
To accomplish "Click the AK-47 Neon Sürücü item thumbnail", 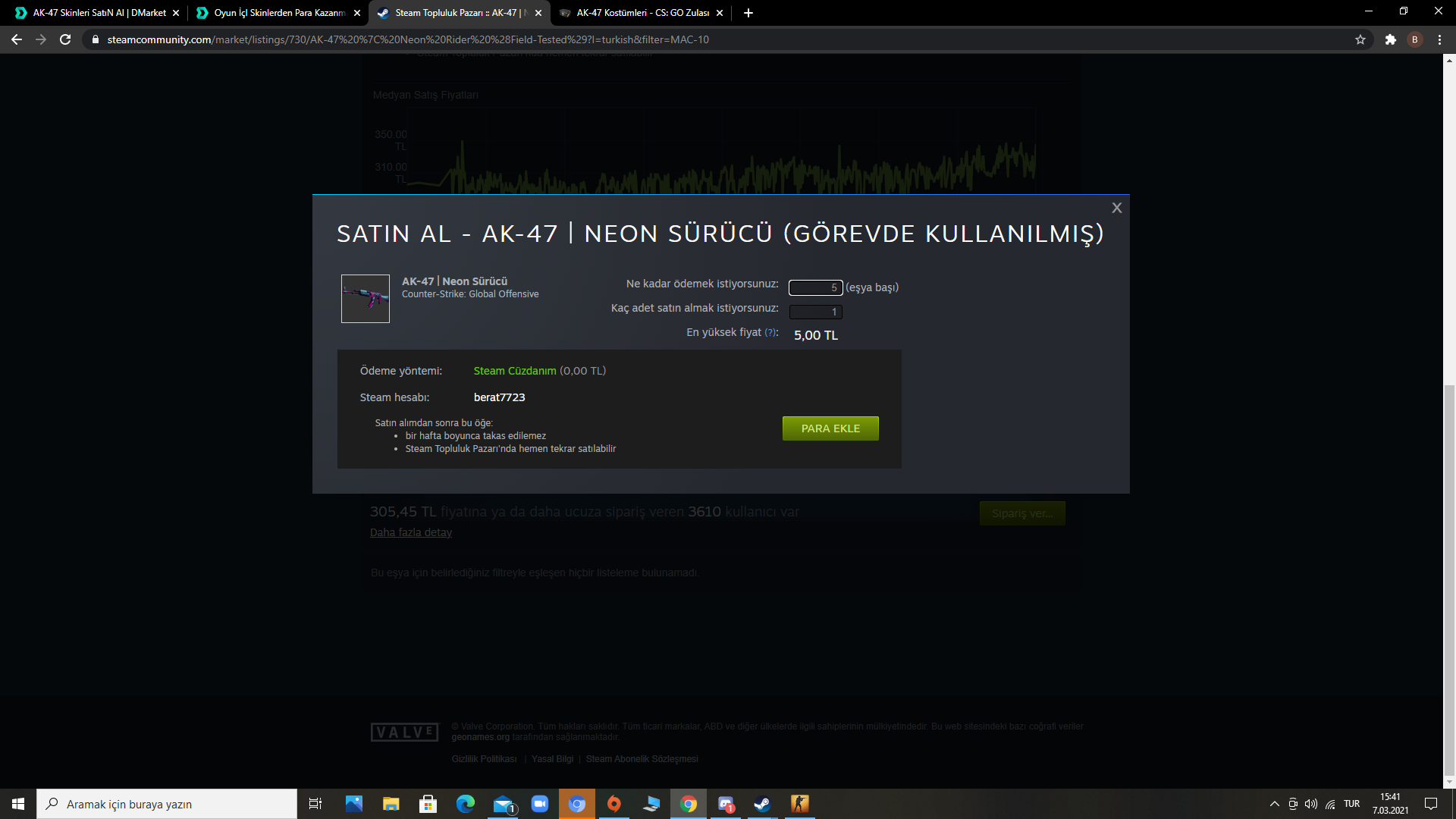I will click(x=366, y=299).
